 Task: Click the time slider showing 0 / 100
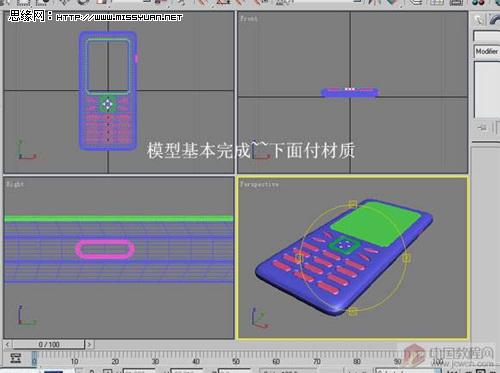click(49, 344)
